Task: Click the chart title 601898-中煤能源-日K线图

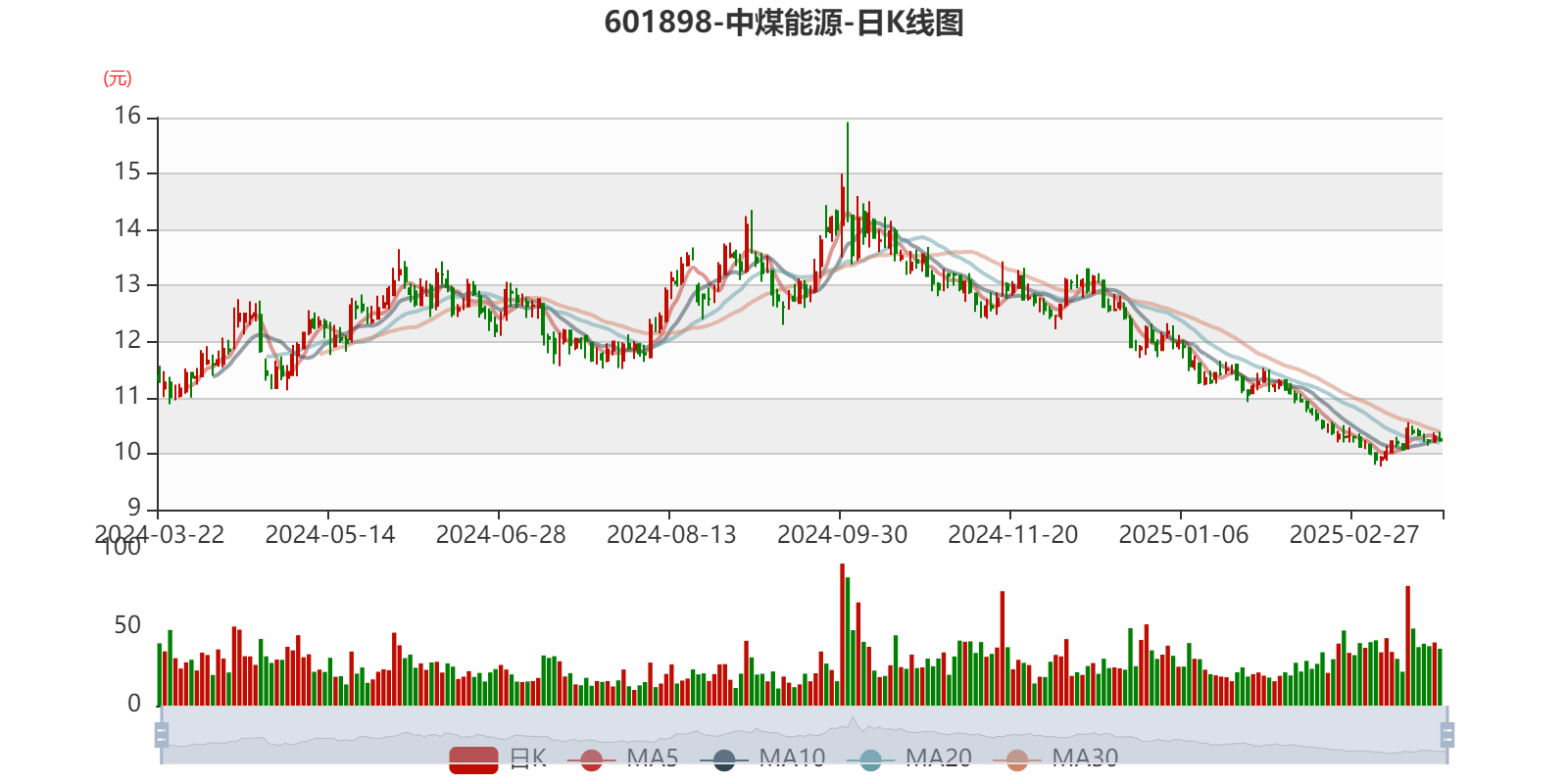Action: coord(784,23)
